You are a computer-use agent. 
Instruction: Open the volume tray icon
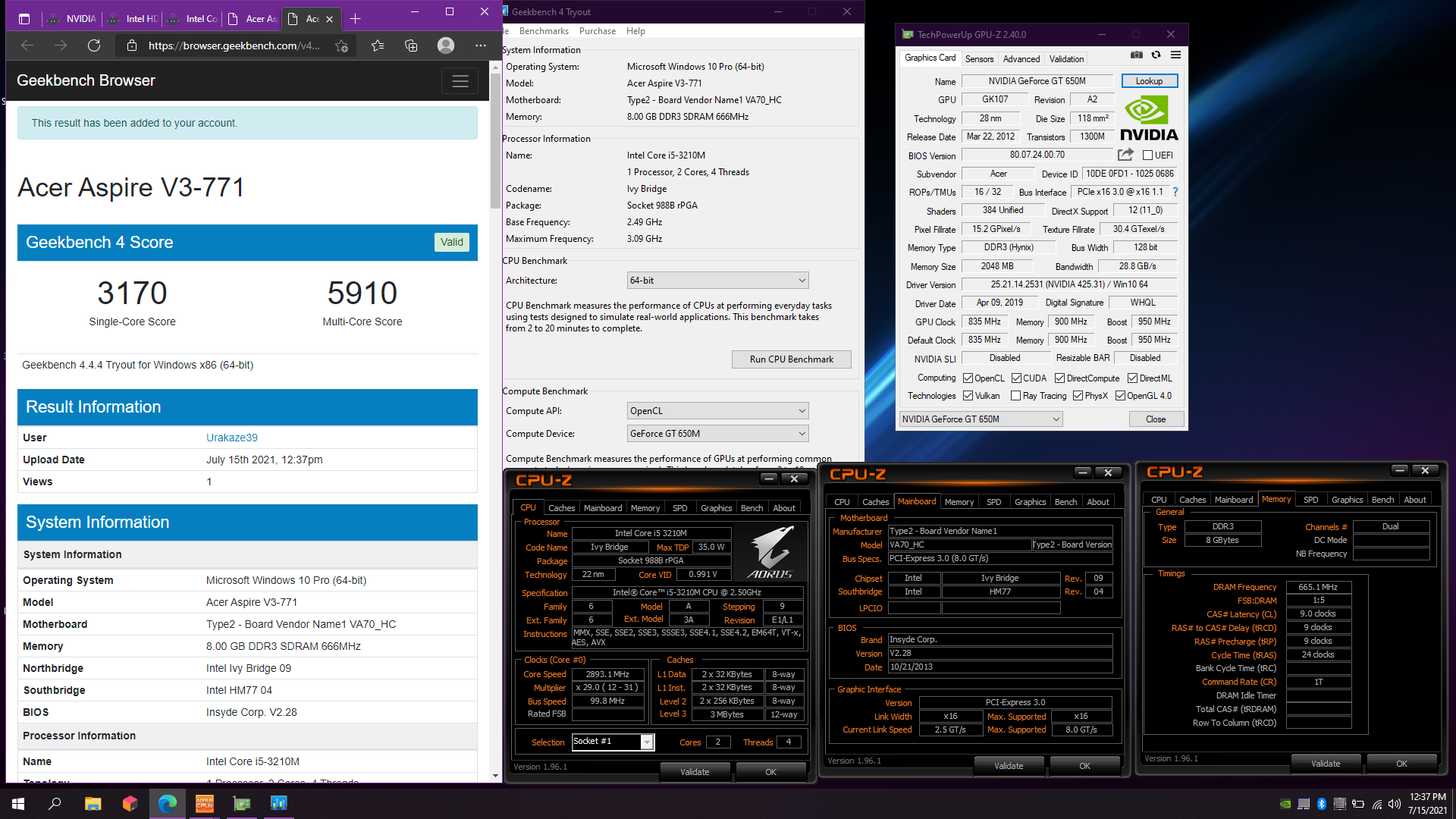[x=1394, y=804]
